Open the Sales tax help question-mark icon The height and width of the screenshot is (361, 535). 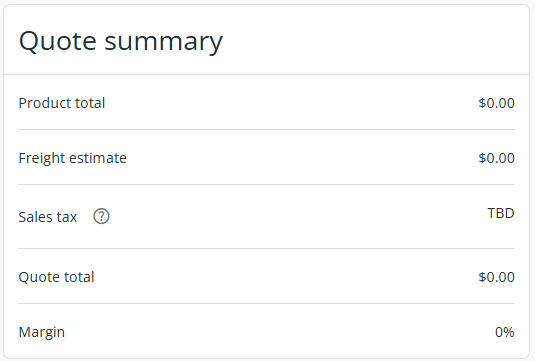(x=101, y=216)
